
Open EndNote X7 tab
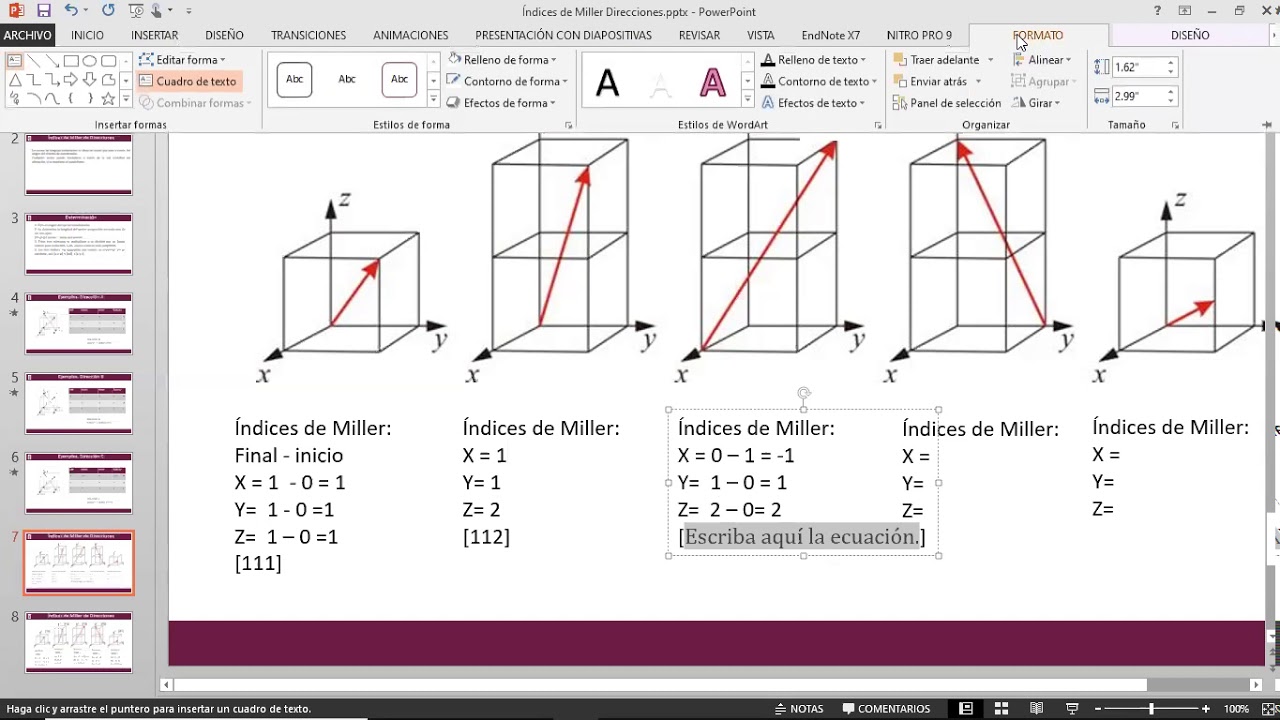(830, 35)
